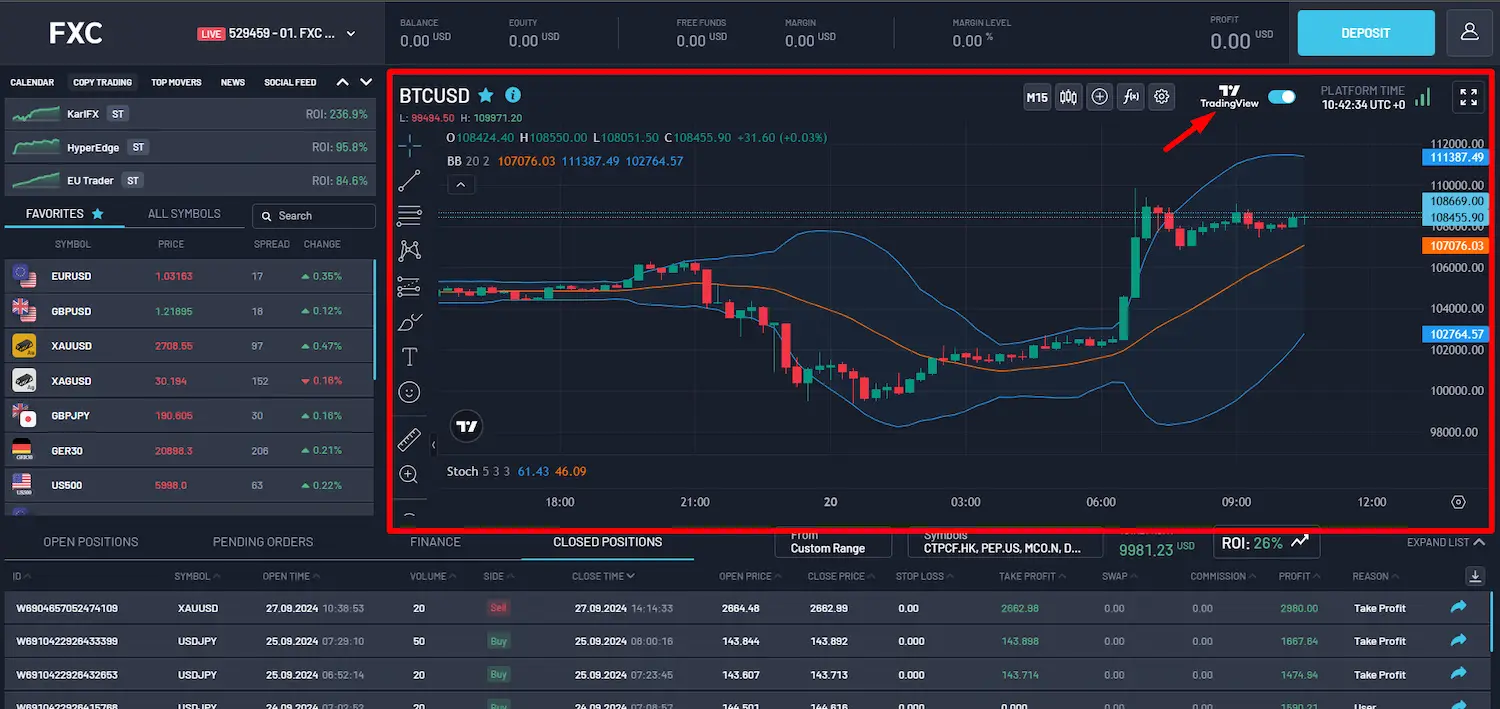Screen dimensions: 1500x709
Task: Expand the account selector showing 529459
Action: point(280,31)
